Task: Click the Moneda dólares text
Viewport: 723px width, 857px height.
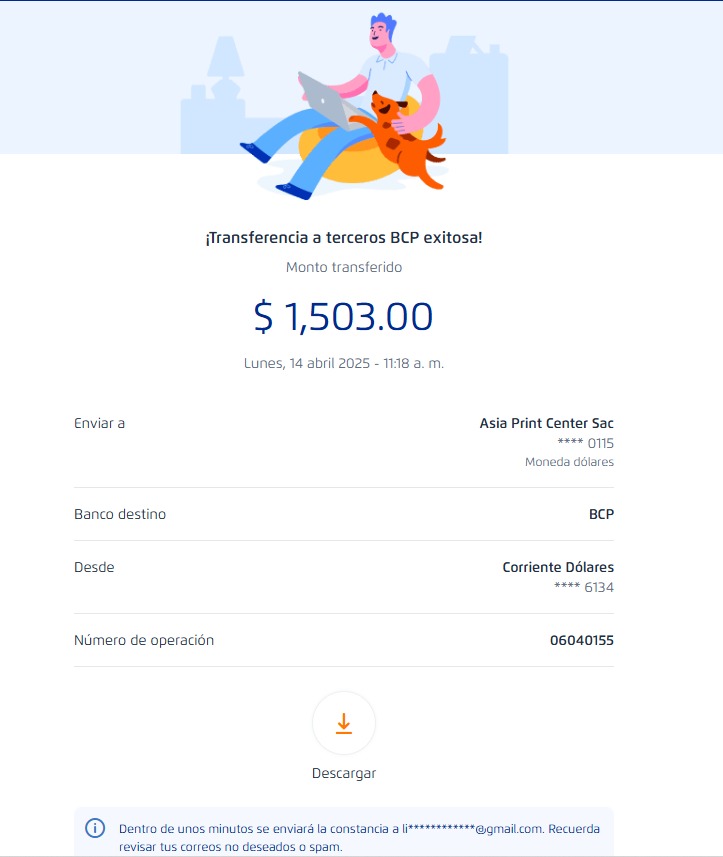Action: [x=569, y=462]
